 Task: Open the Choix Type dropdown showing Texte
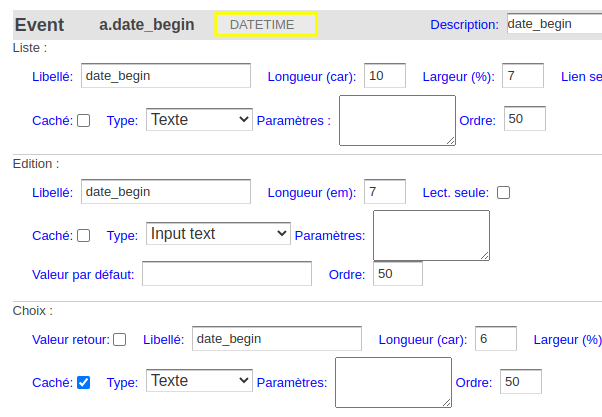coord(199,381)
